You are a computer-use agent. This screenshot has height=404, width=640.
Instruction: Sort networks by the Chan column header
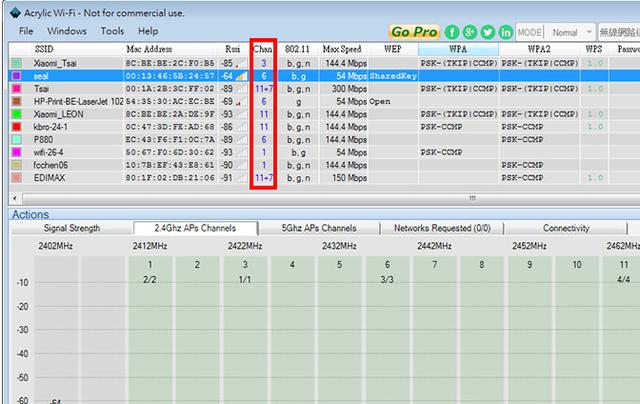[x=263, y=48]
